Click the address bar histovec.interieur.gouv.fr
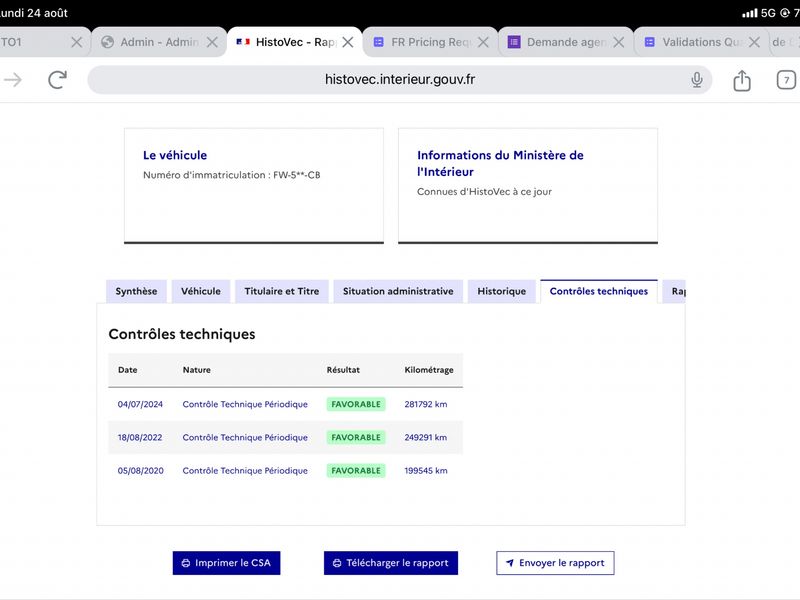This screenshot has width=800, height=600. tap(399, 80)
